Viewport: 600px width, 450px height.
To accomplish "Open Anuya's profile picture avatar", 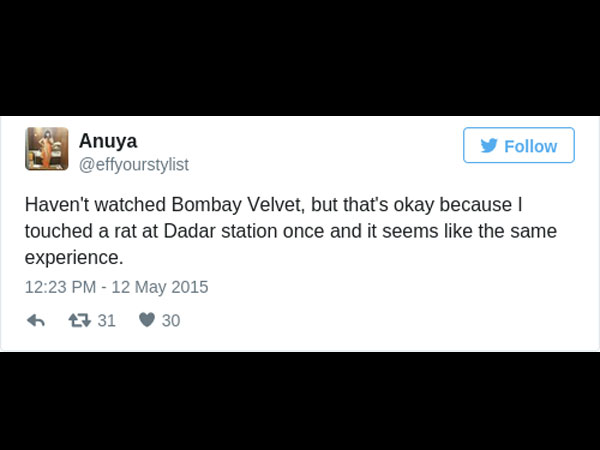I will 47,149.
